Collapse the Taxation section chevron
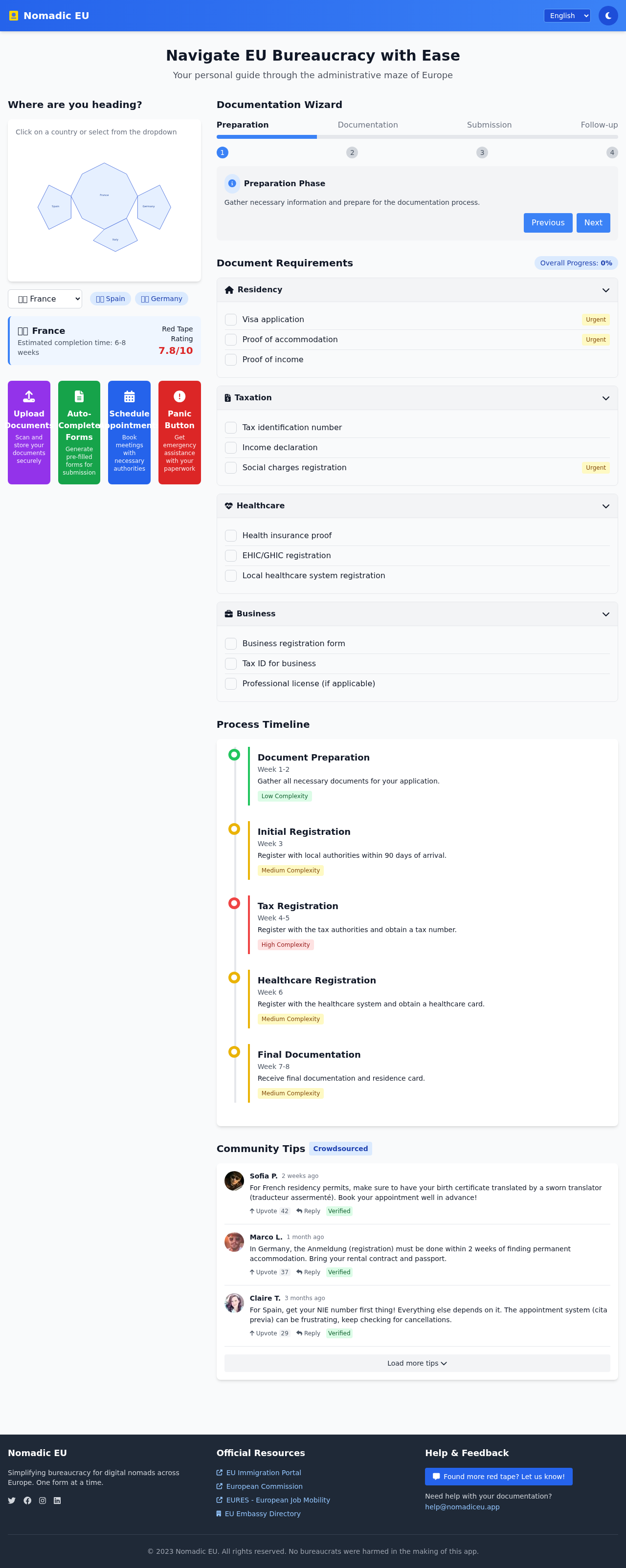The height and width of the screenshot is (1568, 626). (x=605, y=398)
